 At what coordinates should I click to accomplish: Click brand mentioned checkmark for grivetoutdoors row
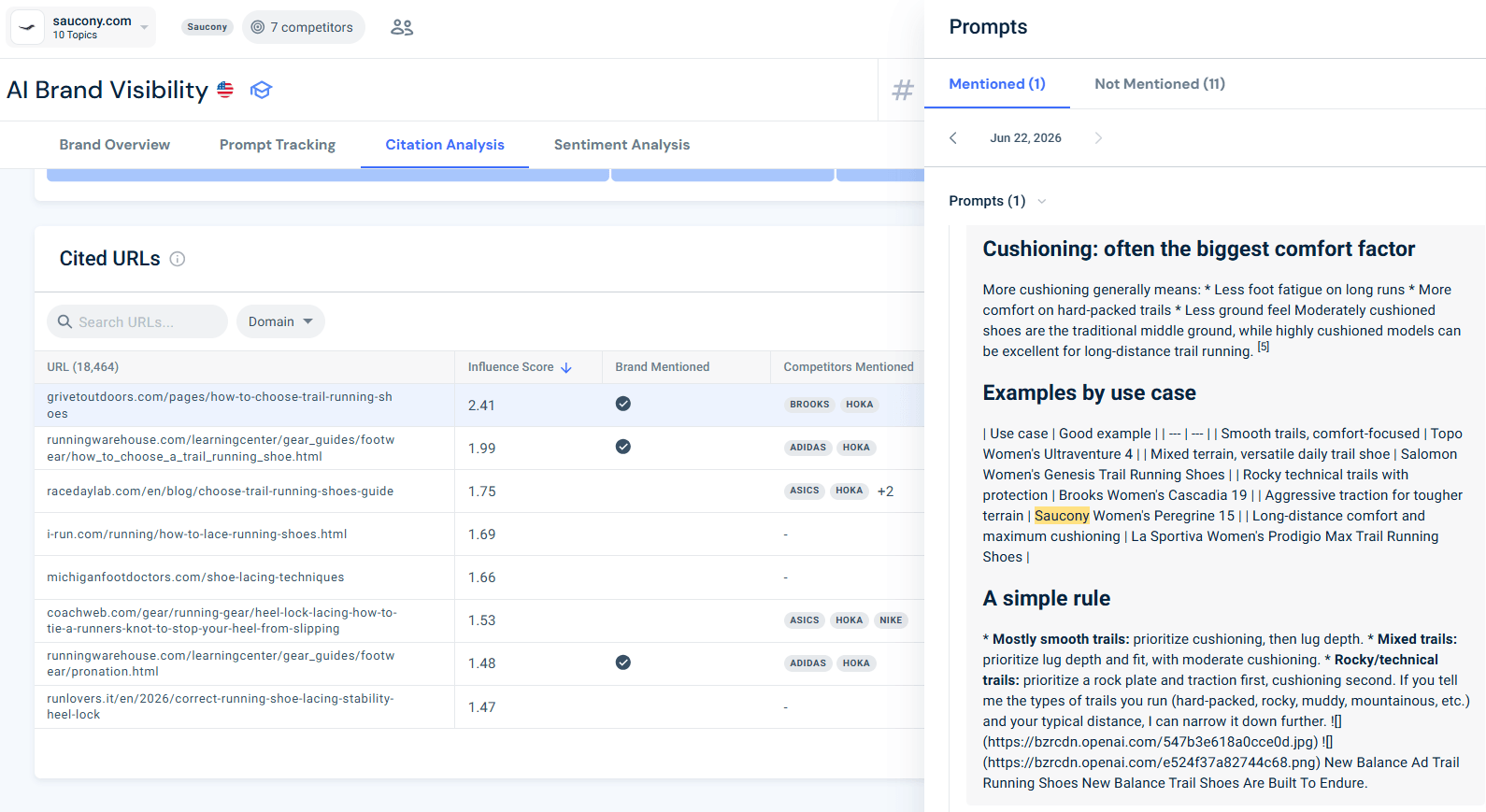click(623, 404)
